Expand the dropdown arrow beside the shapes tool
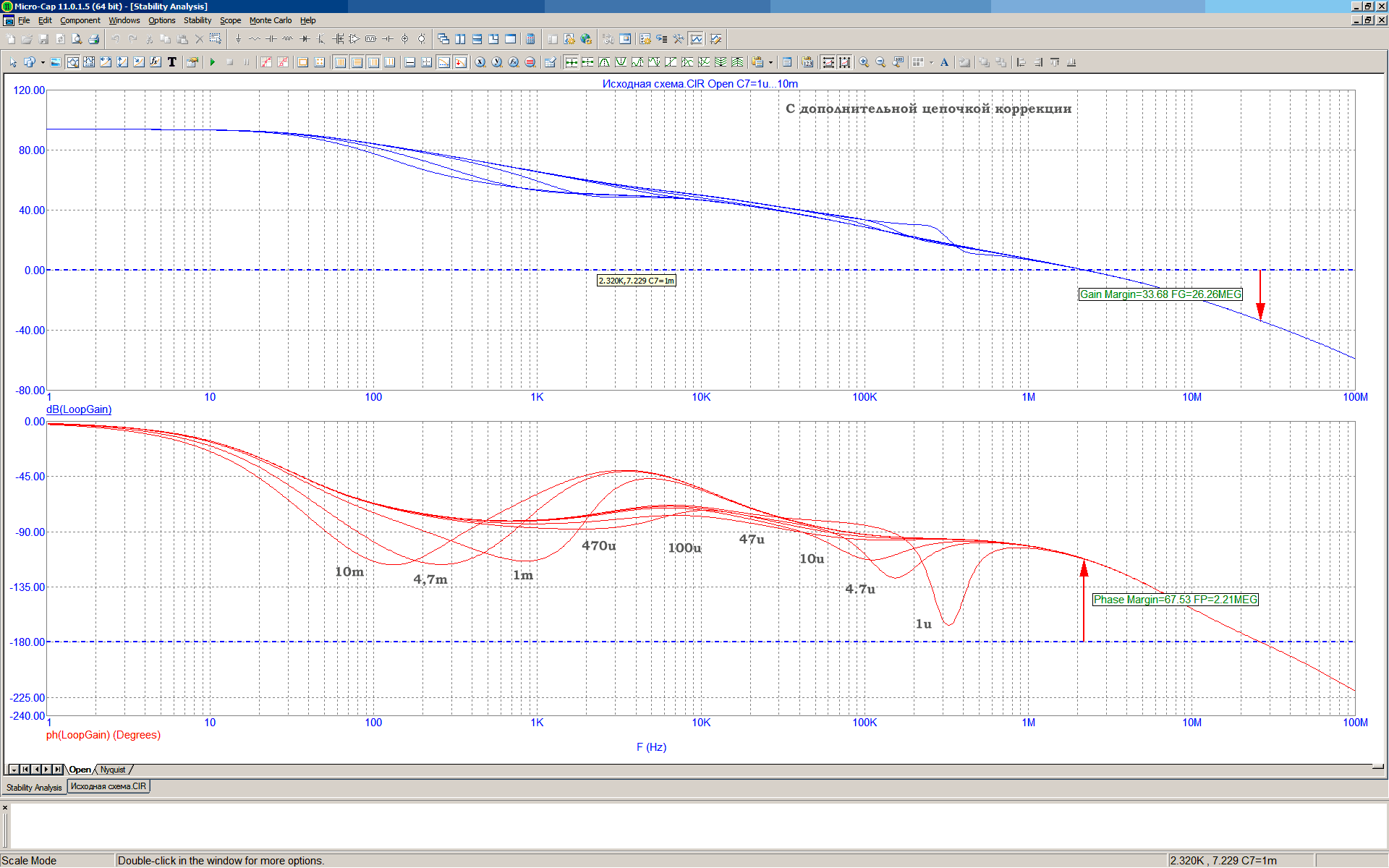The height and width of the screenshot is (868, 1389). point(42,62)
